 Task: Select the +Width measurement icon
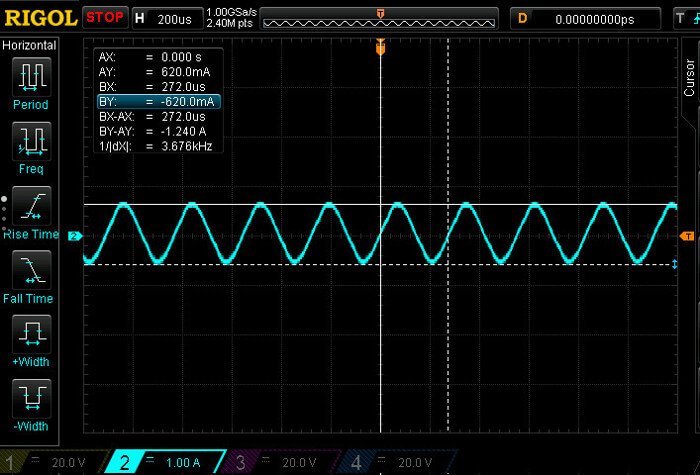[31, 334]
